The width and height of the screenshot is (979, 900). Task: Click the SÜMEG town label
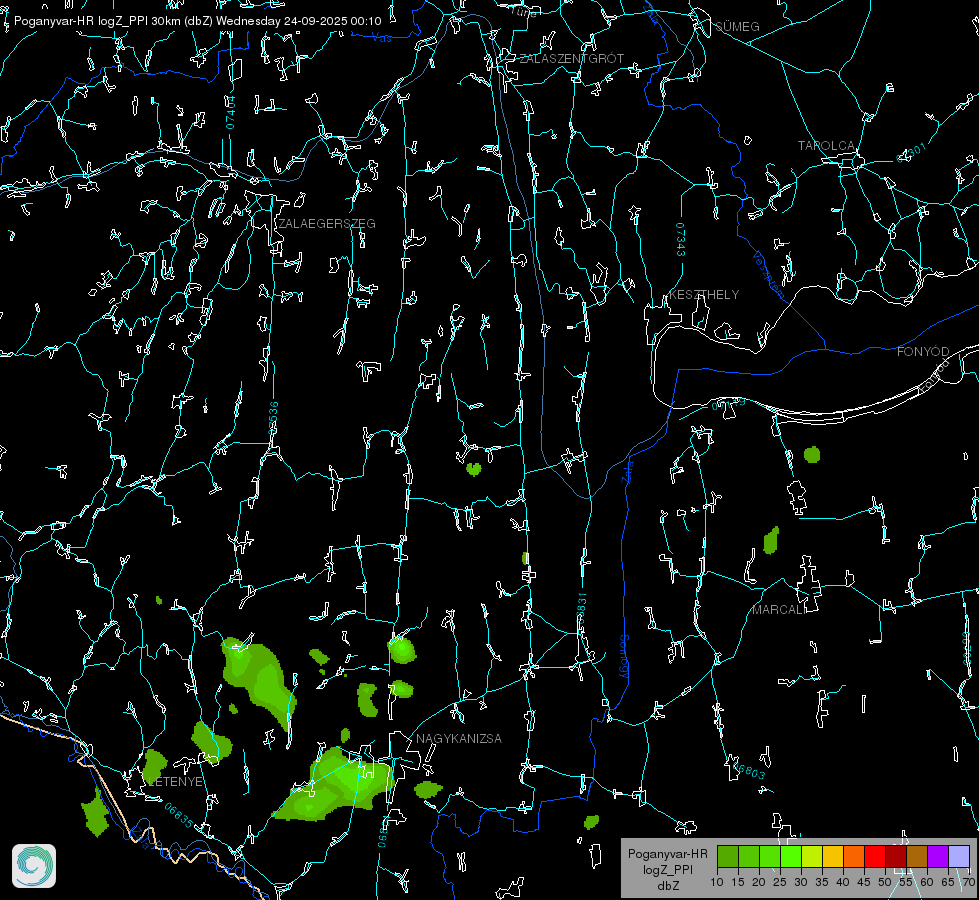tap(737, 26)
